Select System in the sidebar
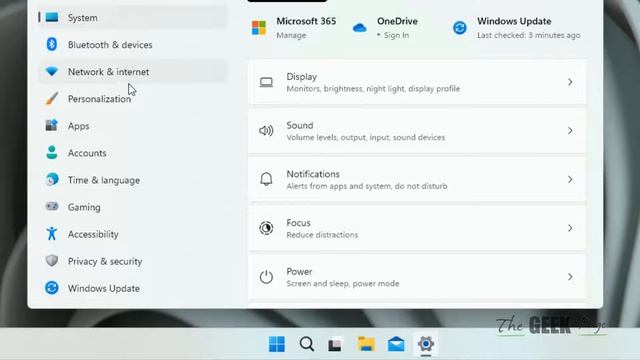This screenshot has width=640, height=360. pyautogui.click(x=132, y=18)
